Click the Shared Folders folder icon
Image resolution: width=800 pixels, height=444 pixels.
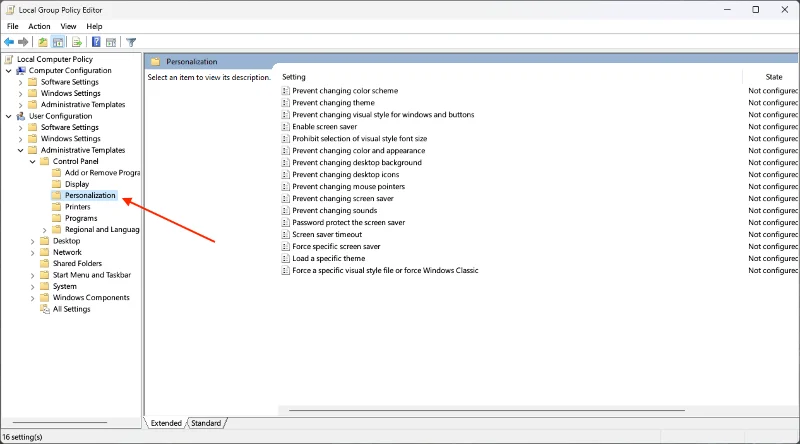point(45,263)
